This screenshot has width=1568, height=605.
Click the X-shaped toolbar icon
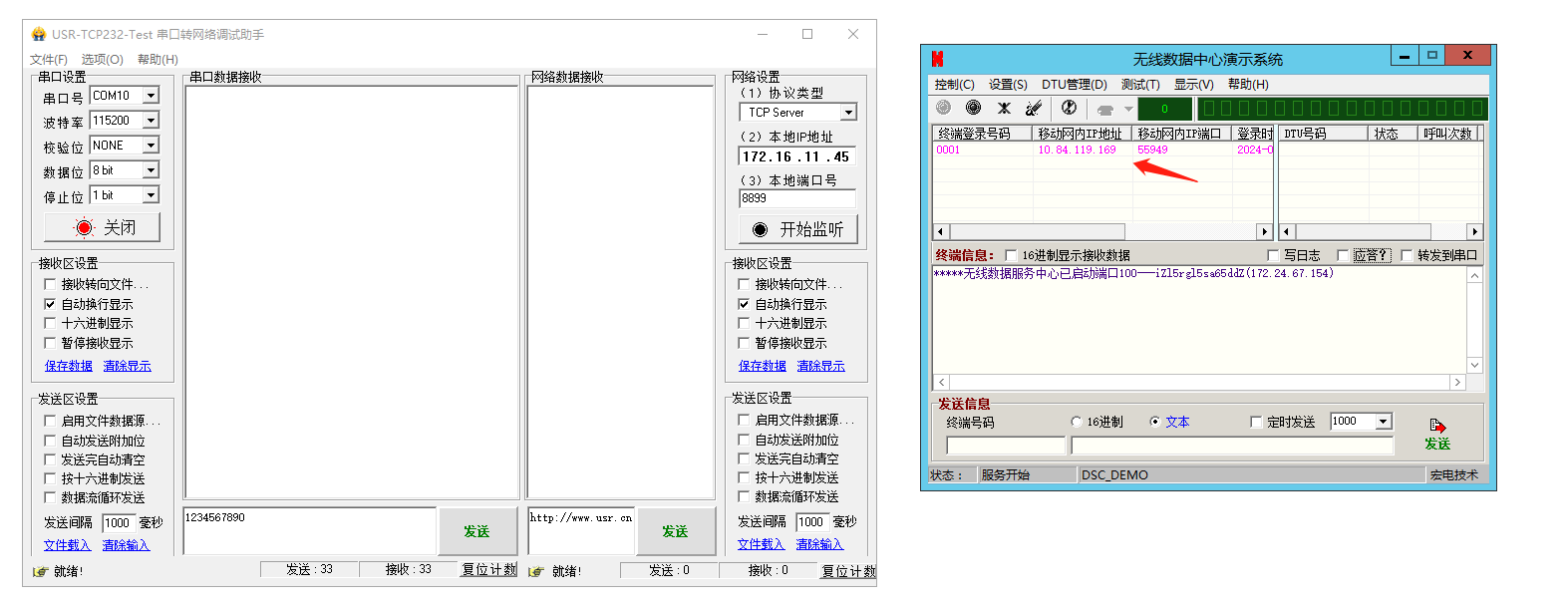[x=1004, y=108]
